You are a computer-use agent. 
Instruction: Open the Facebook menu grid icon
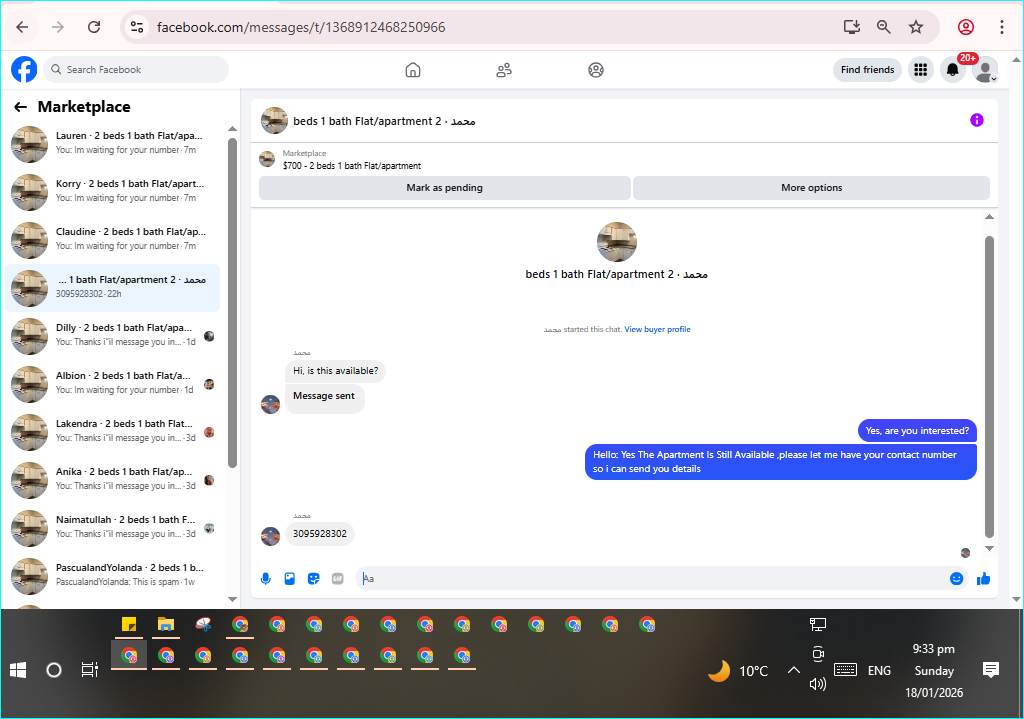pos(921,70)
